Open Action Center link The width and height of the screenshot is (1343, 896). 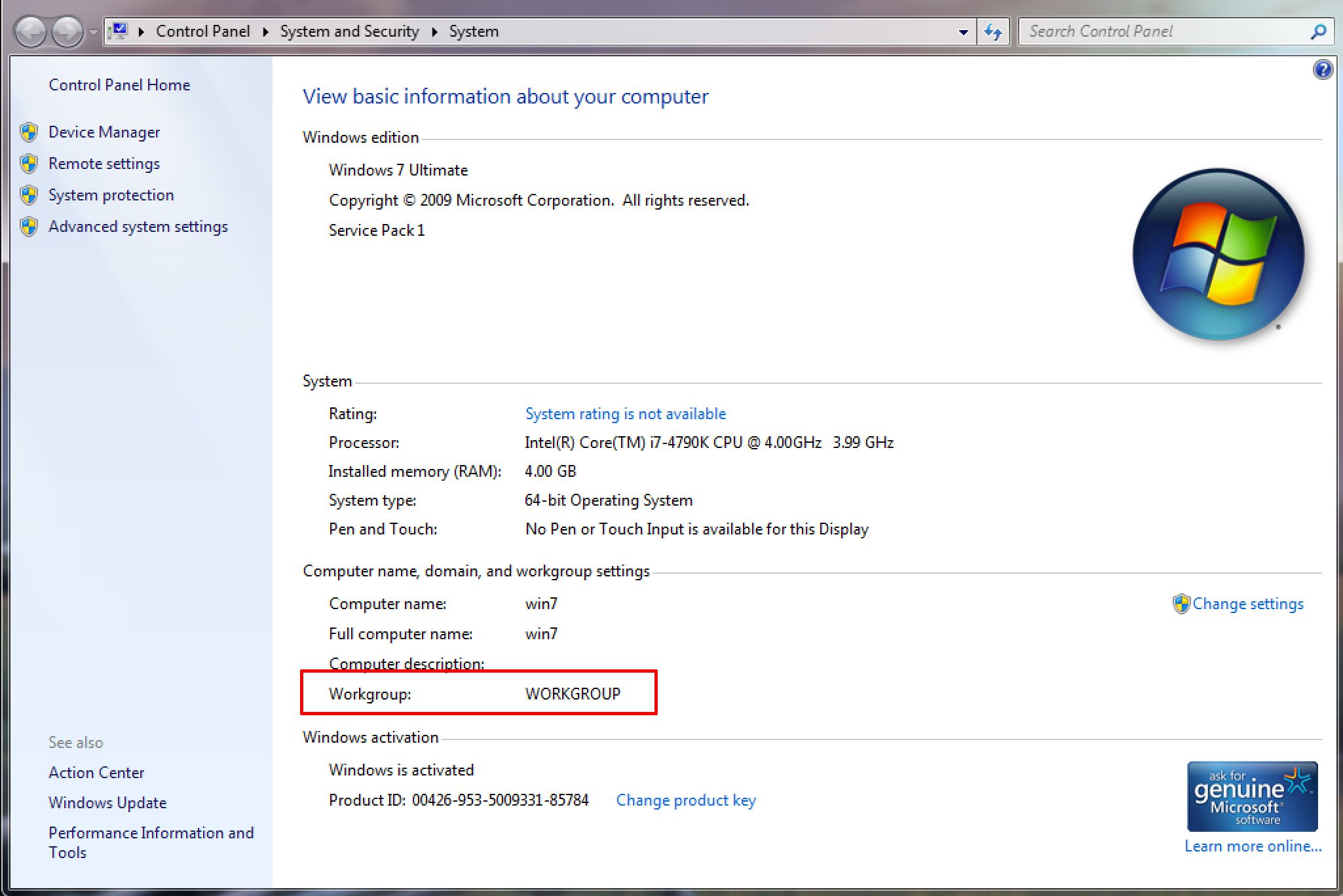tap(96, 773)
